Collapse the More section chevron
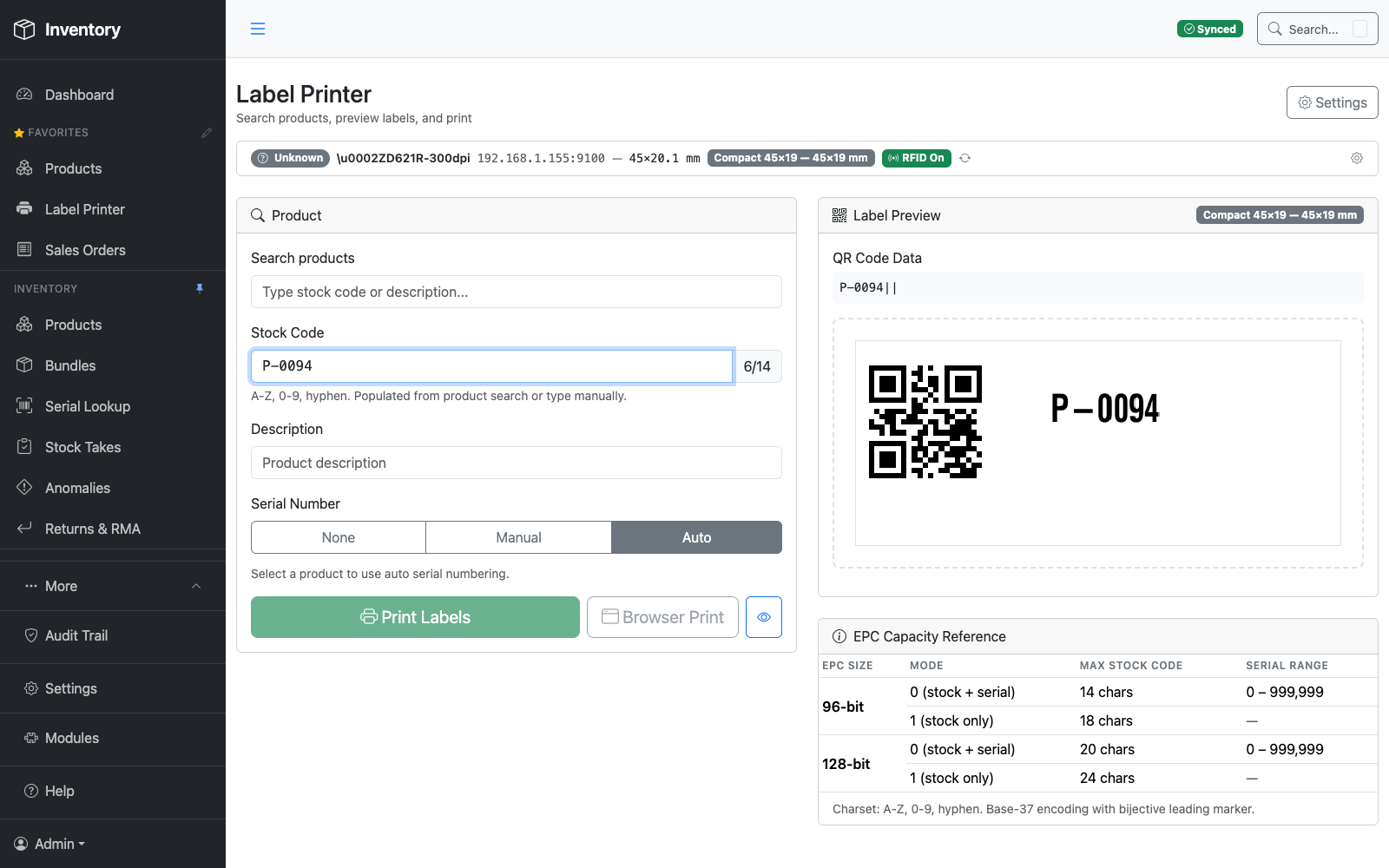Viewport: 1389px width, 868px height. (x=196, y=586)
